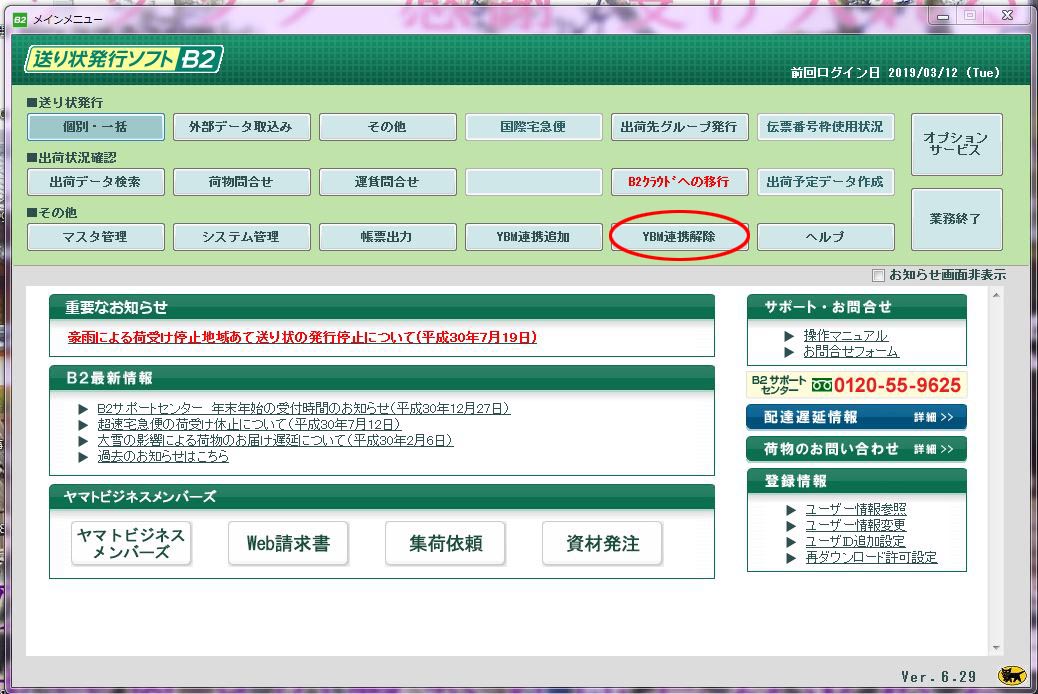The width and height of the screenshot is (1038, 694).
Task: Click YBM連携解除 button
Action: pyautogui.click(x=679, y=236)
